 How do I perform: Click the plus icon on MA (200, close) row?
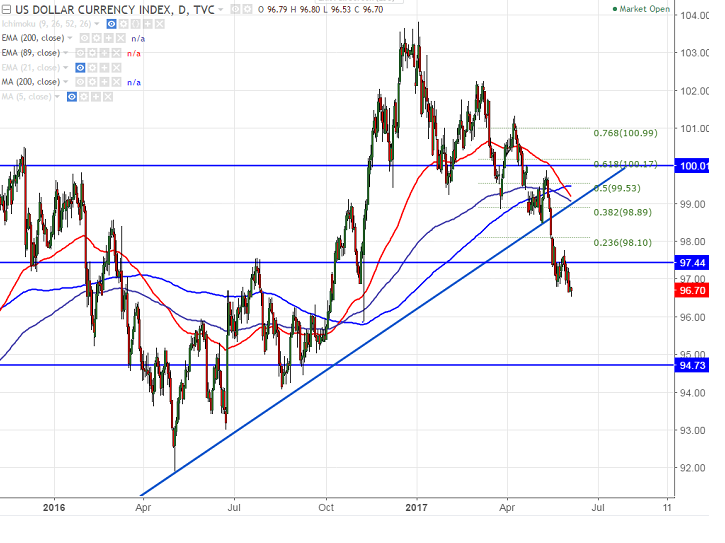[104, 82]
